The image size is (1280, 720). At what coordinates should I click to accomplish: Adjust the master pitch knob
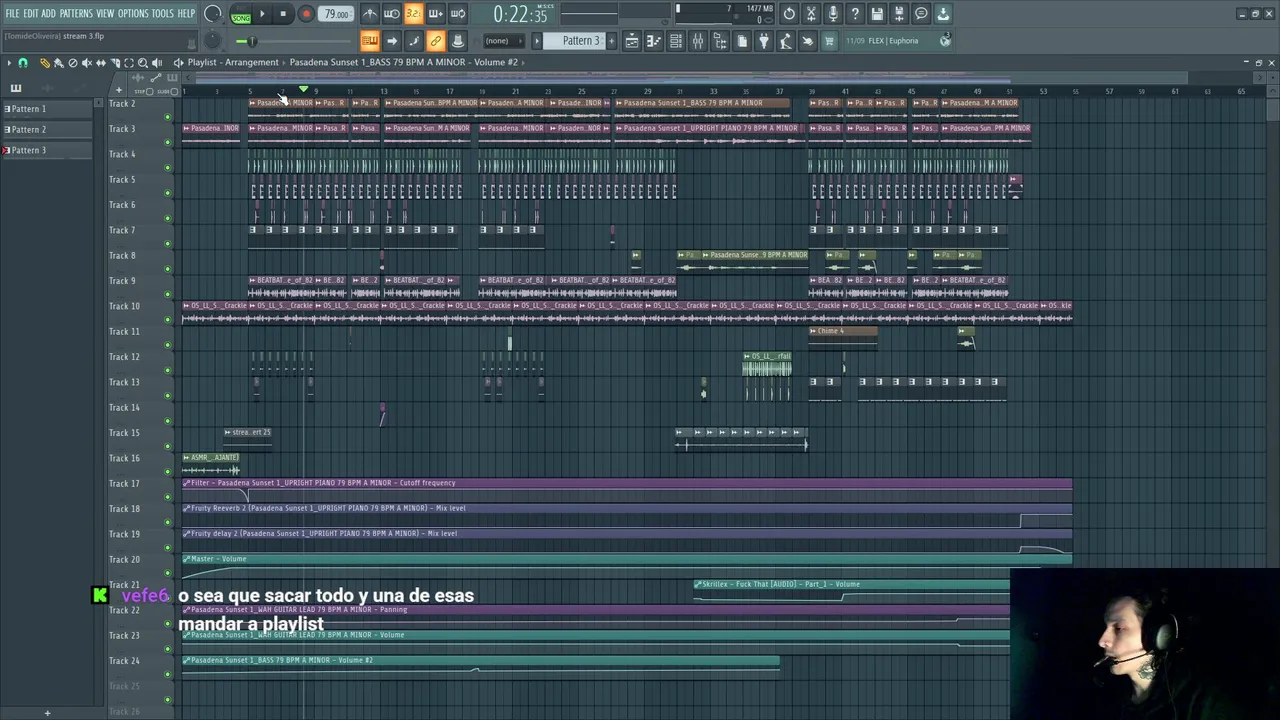[213, 41]
